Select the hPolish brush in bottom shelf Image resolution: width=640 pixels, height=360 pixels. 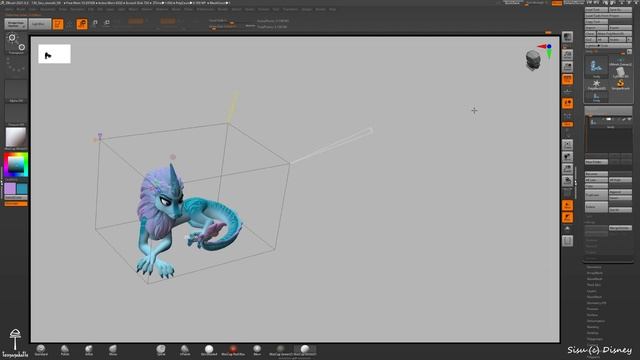(185, 350)
